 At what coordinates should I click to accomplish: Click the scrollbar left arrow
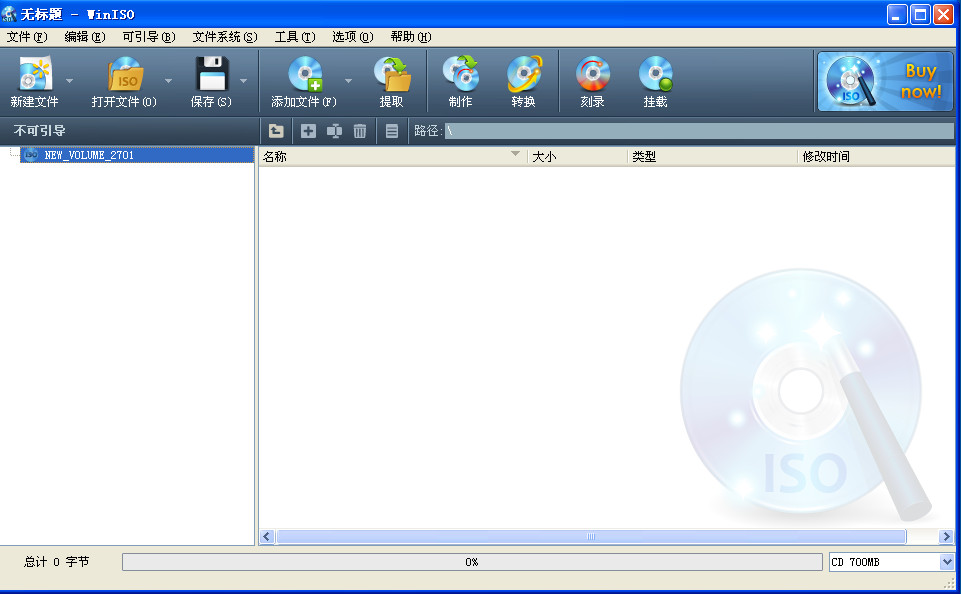point(267,536)
